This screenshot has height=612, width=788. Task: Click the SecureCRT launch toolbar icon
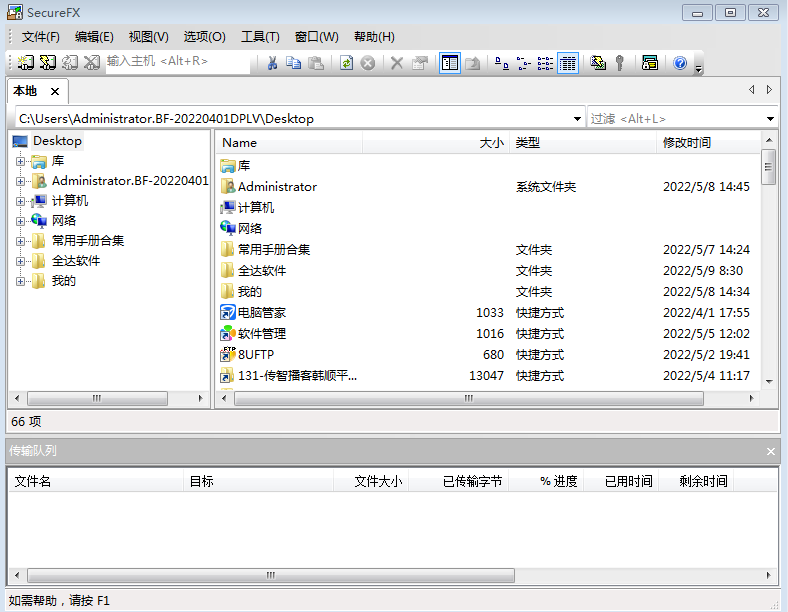(x=650, y=63)
